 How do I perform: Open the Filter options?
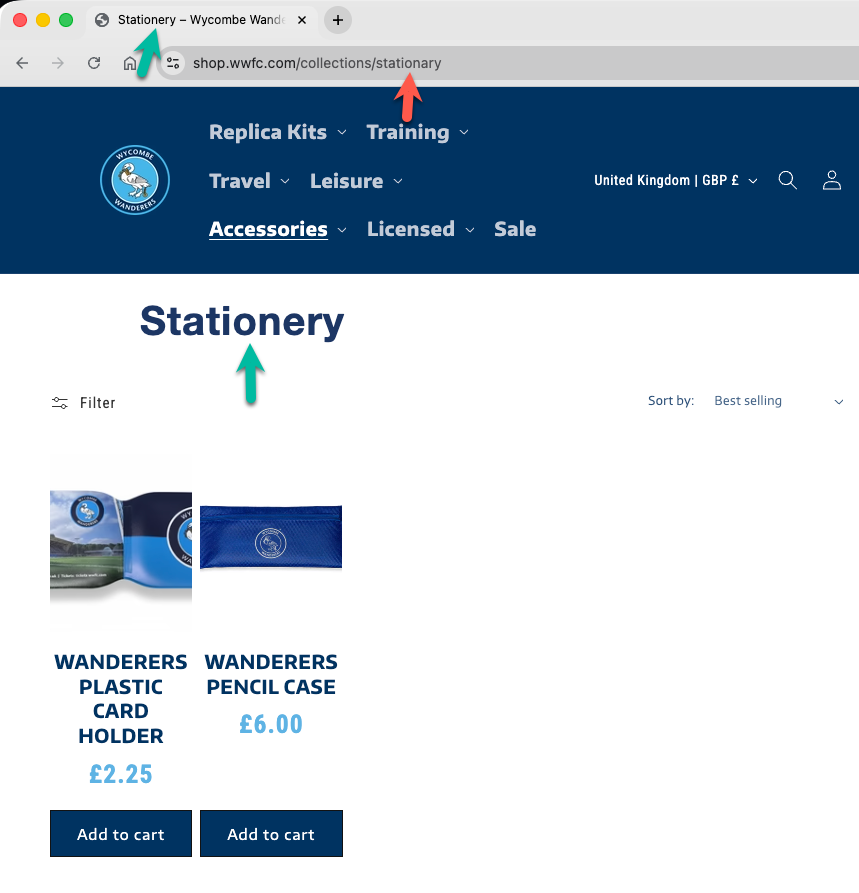pos(84,403)
